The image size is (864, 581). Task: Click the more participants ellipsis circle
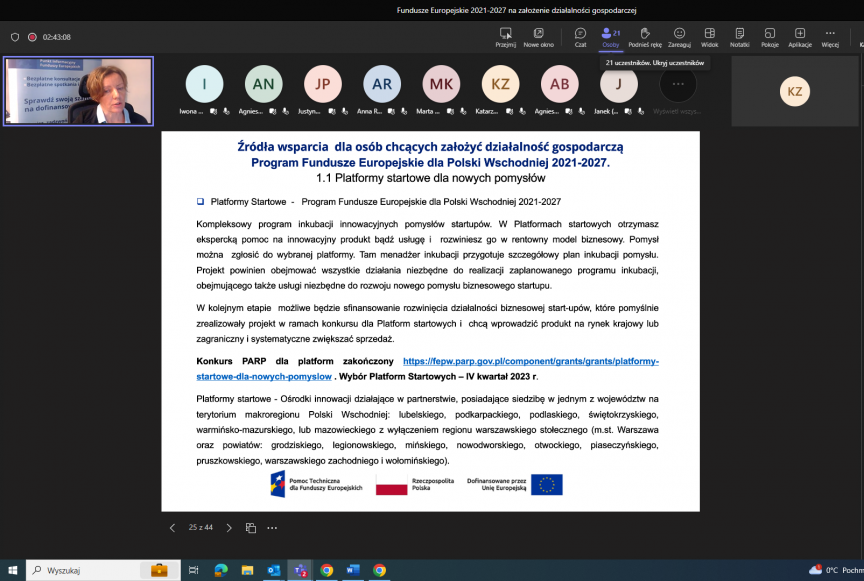click(678, 84)
